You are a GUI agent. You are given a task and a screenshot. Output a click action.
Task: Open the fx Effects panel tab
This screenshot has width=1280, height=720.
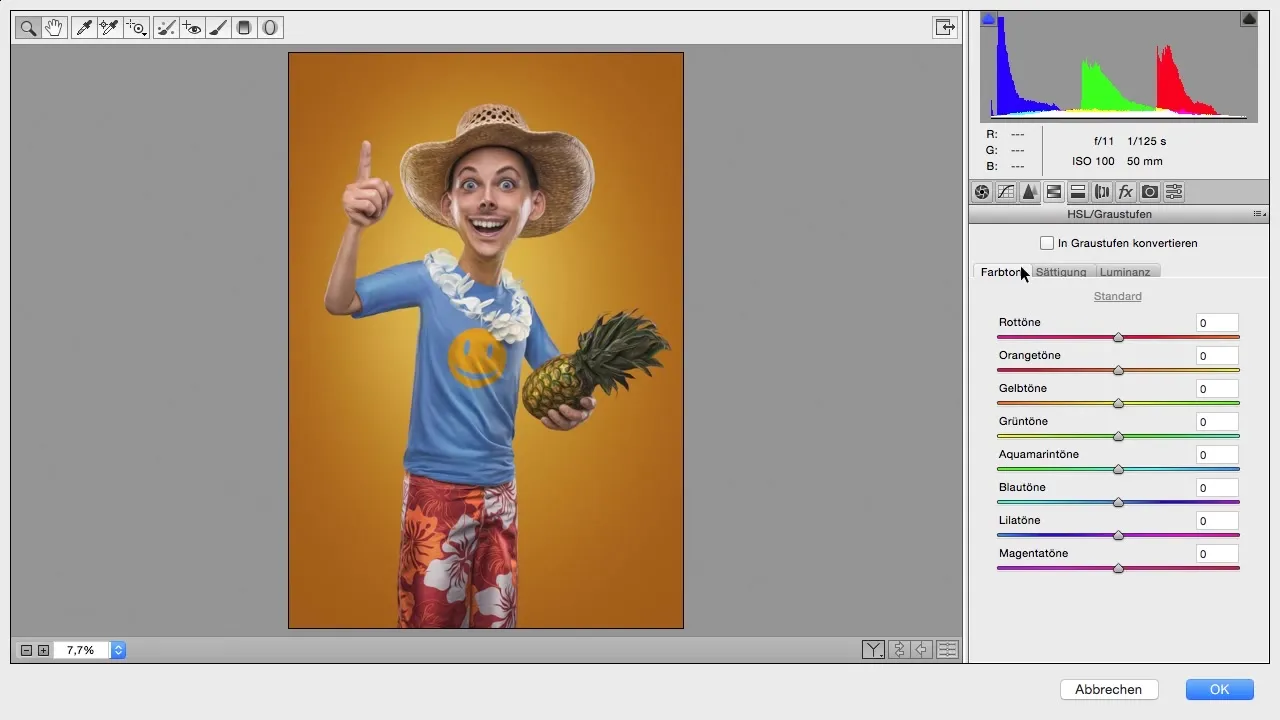(1126, 192)
